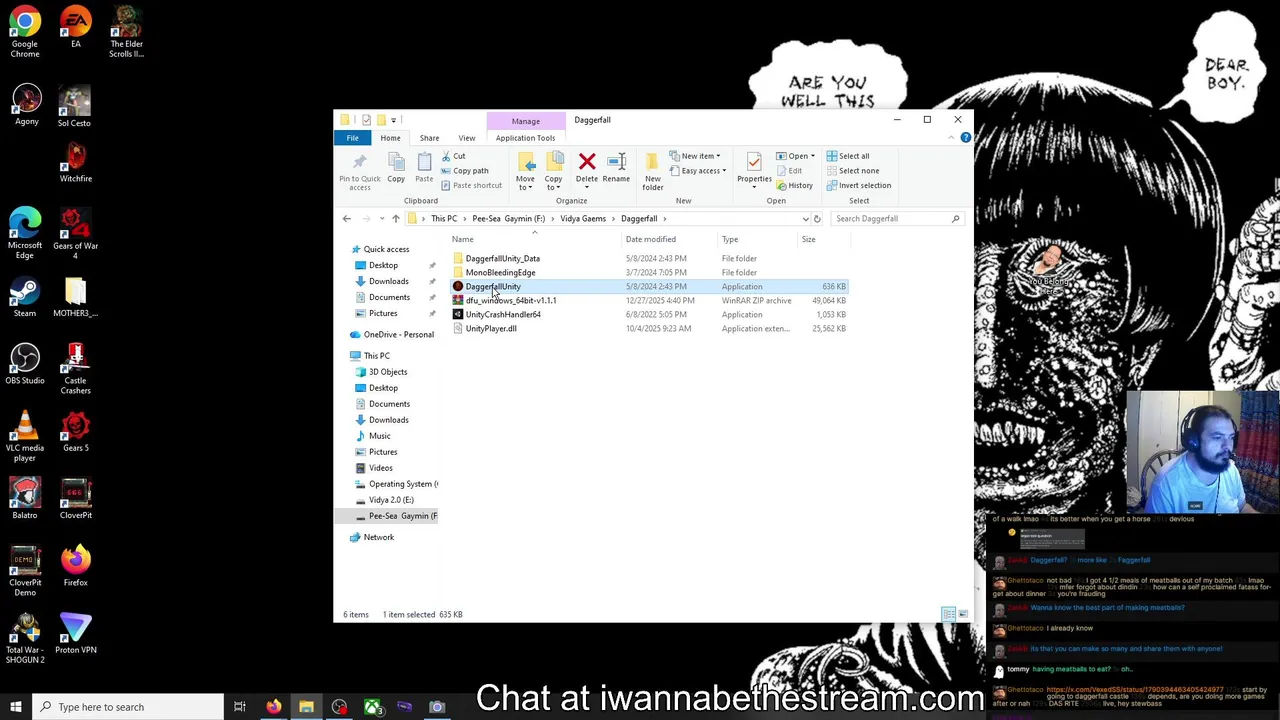Click the Steam desktop shortcut
Viewport: 1280px width, 720px height.
(x=25, y=297)
